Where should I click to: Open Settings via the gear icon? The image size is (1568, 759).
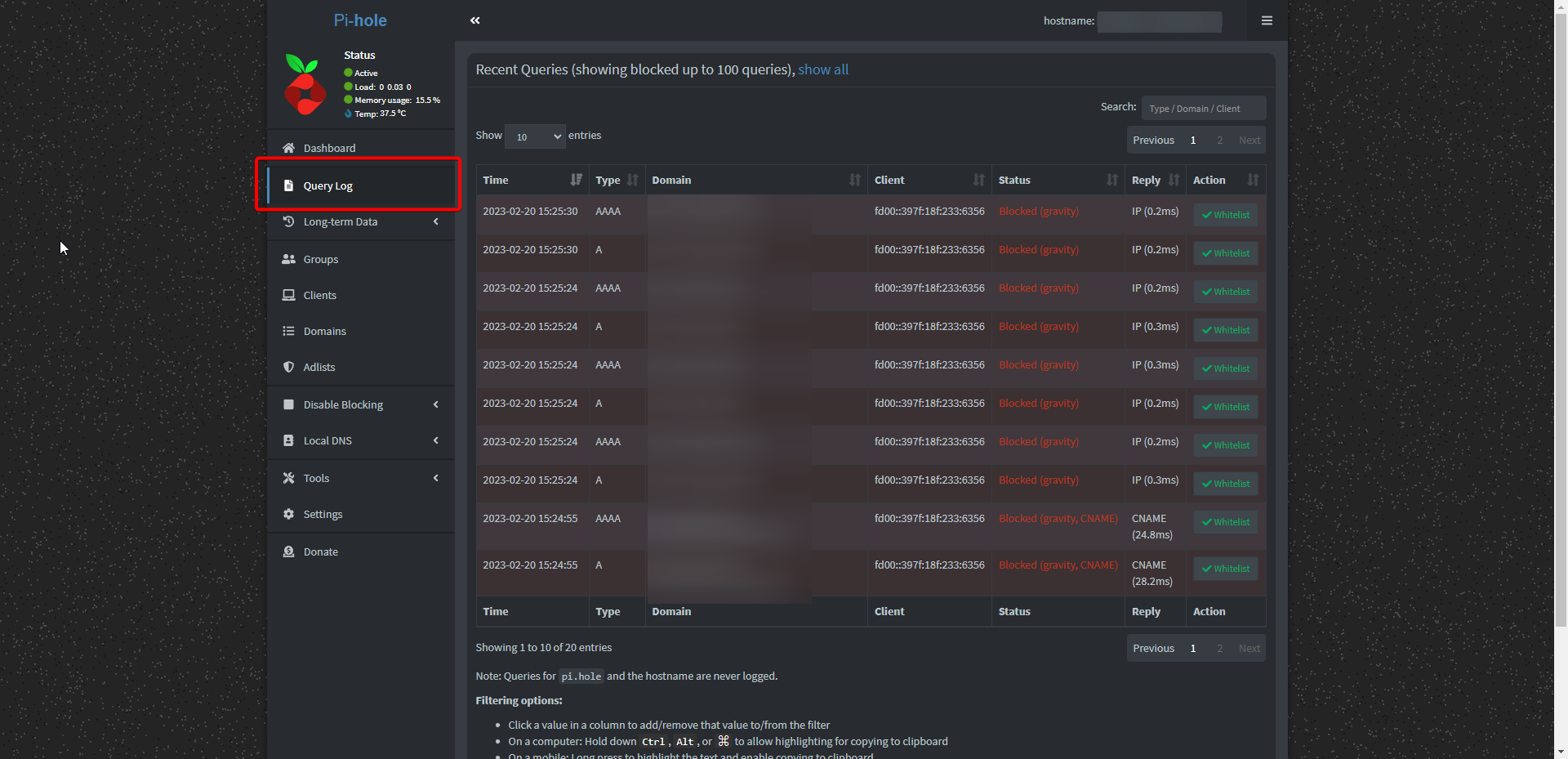287,514
